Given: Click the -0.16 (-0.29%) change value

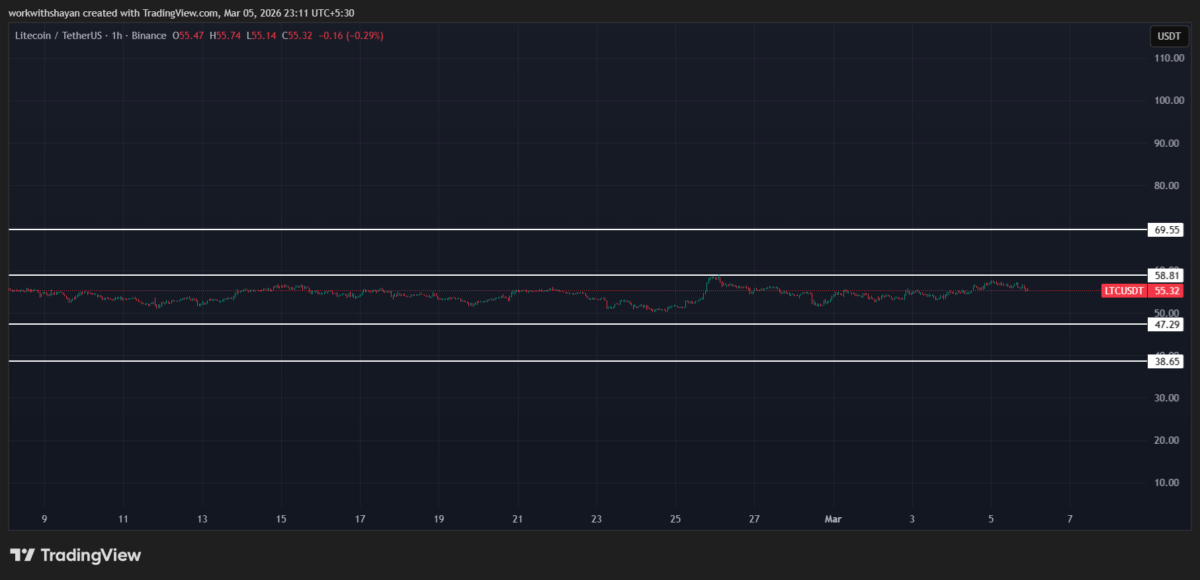Looking at the screenshot, I should 349,36.
